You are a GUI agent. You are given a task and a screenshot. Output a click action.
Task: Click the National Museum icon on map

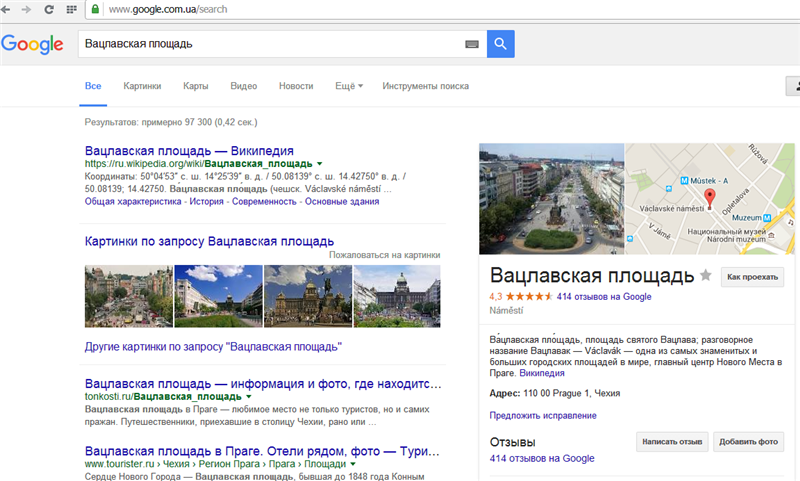[x=771, y=236]
